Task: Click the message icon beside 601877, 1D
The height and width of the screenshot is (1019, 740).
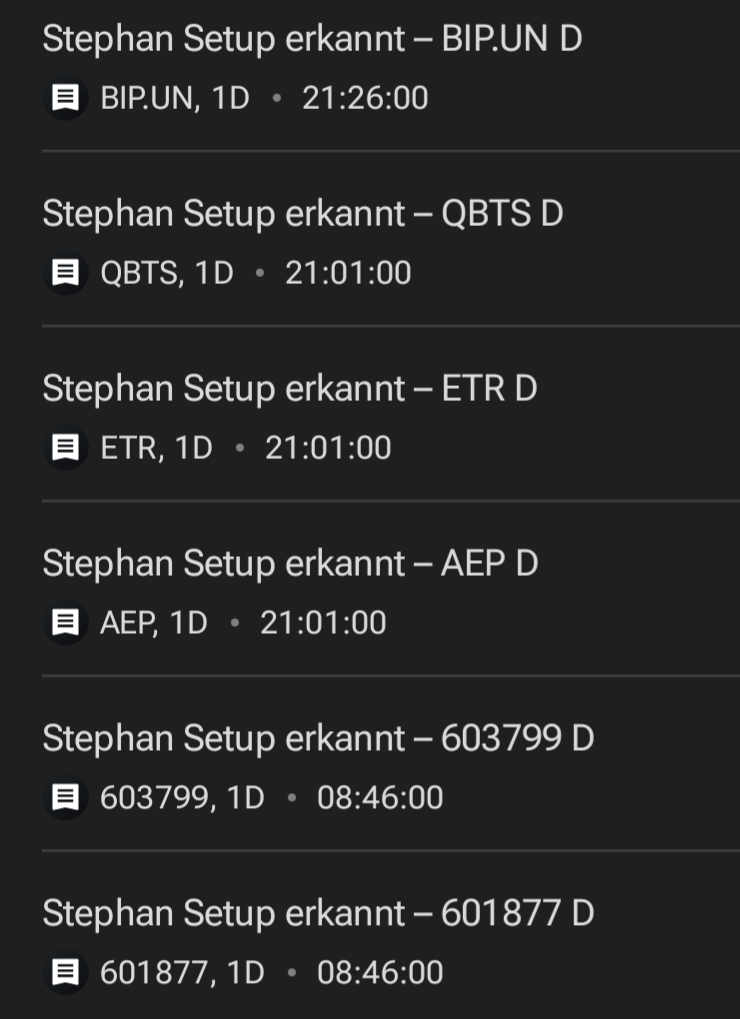Action: pos(66,972)
